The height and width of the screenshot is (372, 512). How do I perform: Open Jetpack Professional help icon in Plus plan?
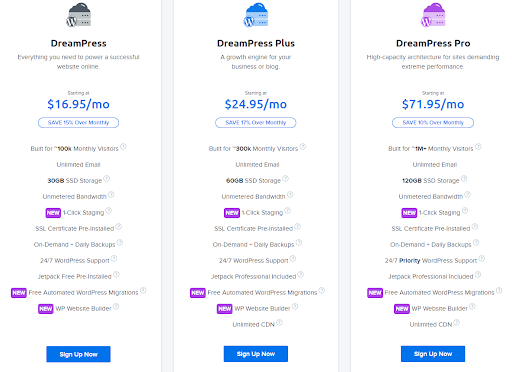[301, 275]
